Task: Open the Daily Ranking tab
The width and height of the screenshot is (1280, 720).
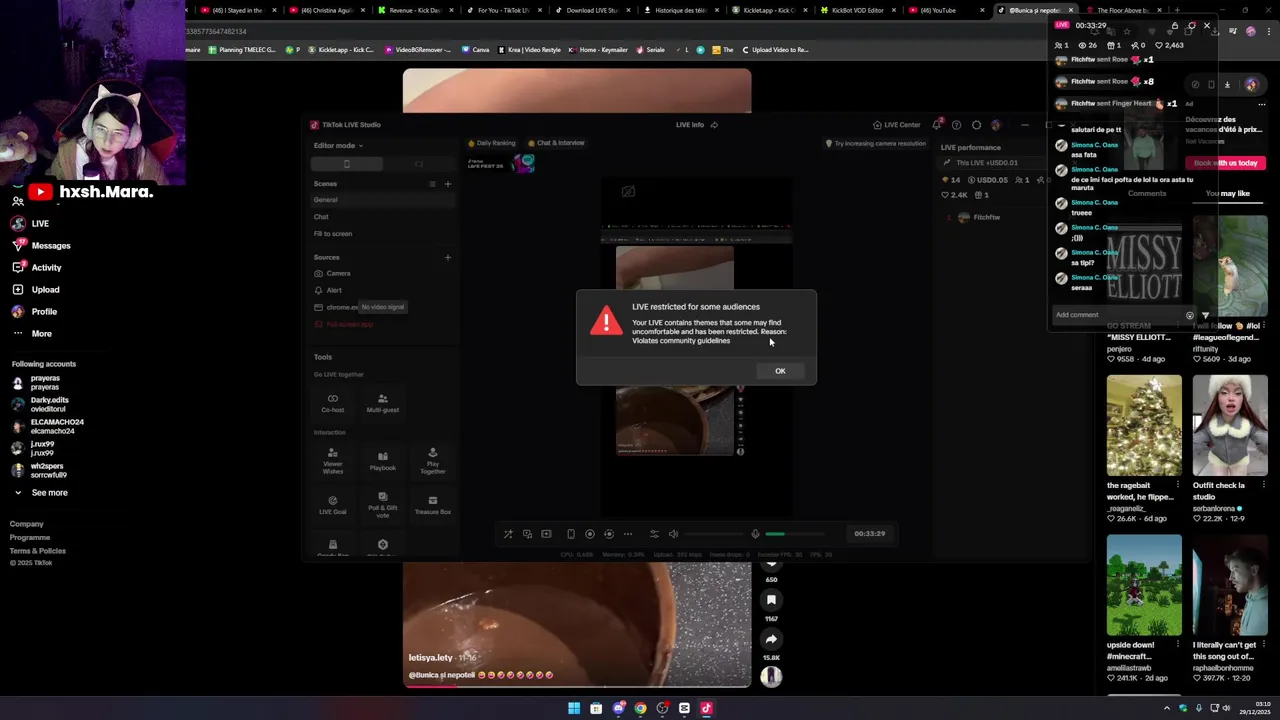Action: 491,143
